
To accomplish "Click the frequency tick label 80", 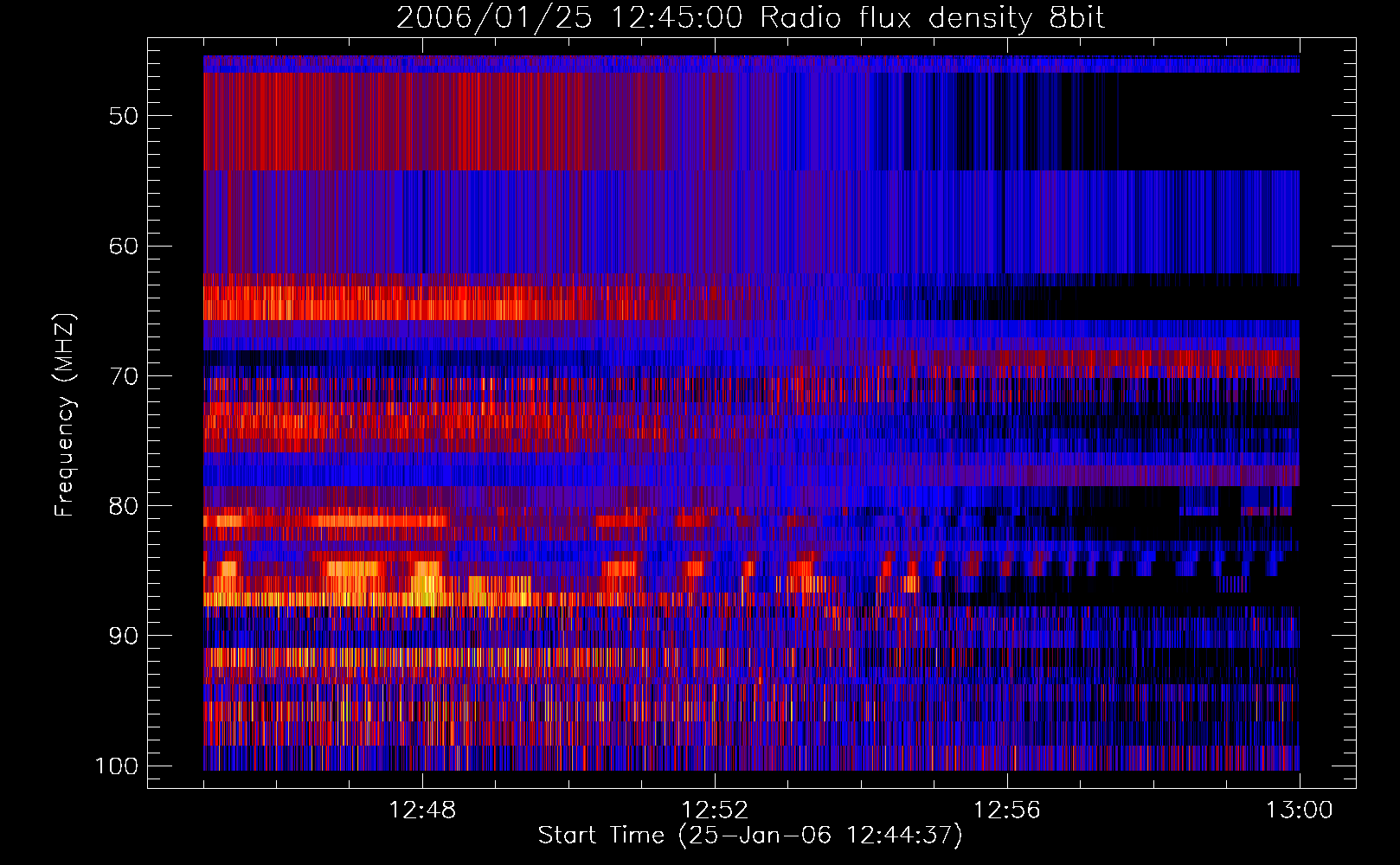I will [x=124, y=506].
